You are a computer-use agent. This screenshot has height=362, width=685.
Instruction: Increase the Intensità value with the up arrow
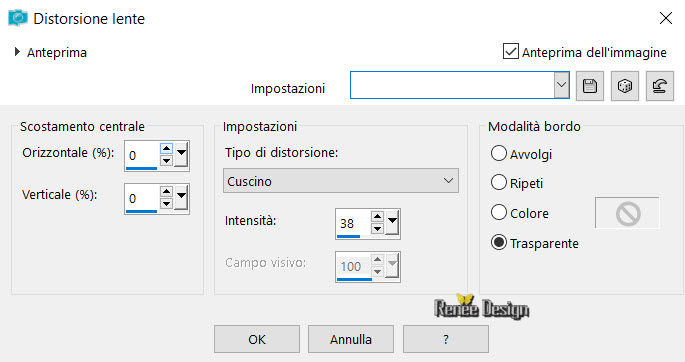[x=377, y=217]
